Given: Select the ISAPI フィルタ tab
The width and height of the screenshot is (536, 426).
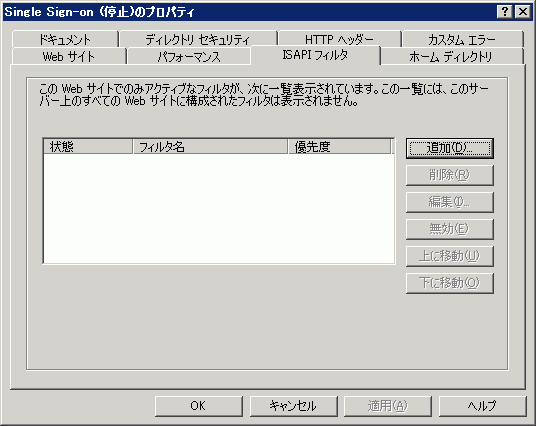Looking at the screenshot, I should coord(315,55).
